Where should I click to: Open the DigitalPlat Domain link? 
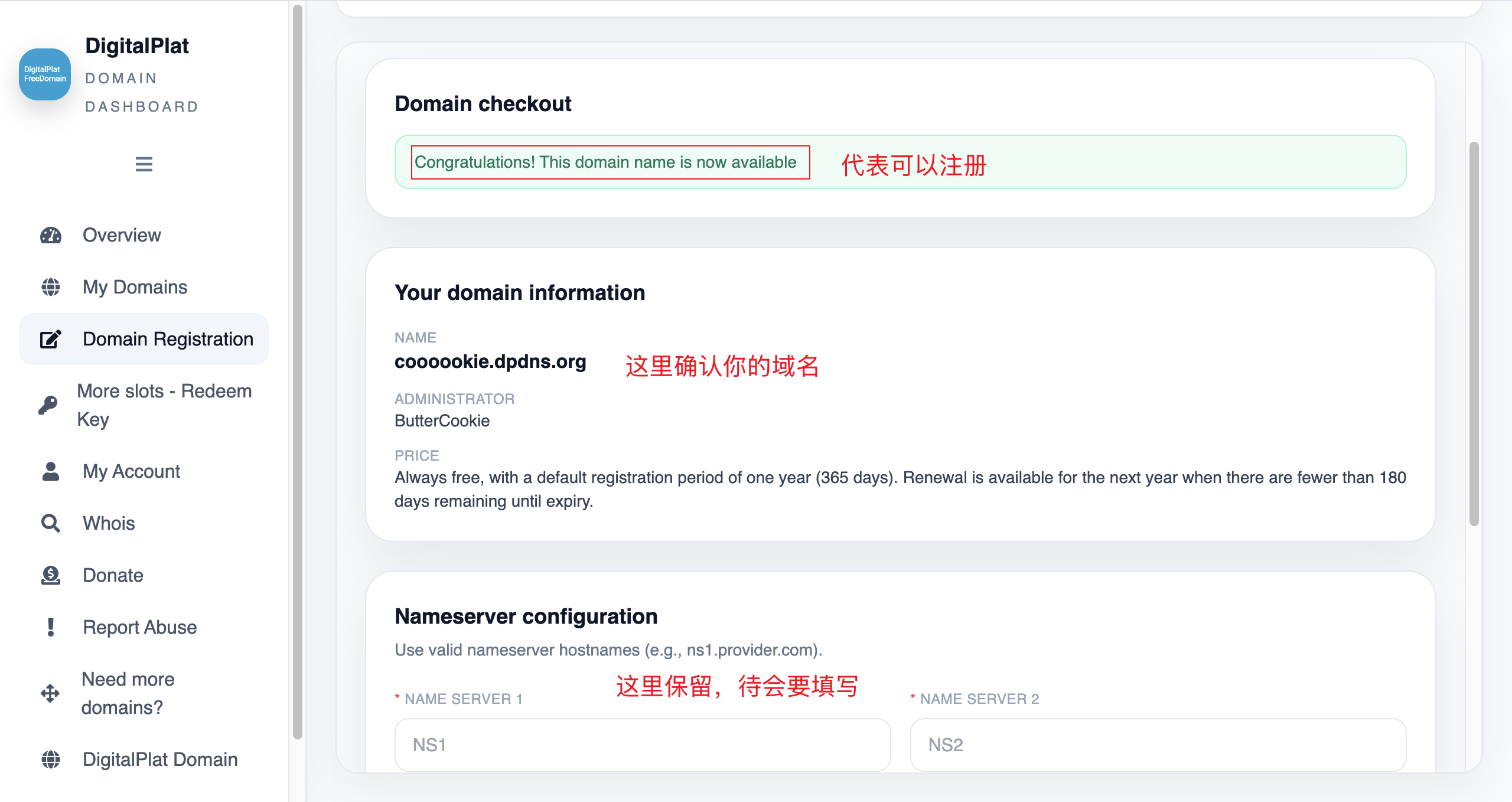tap(160, 759)
